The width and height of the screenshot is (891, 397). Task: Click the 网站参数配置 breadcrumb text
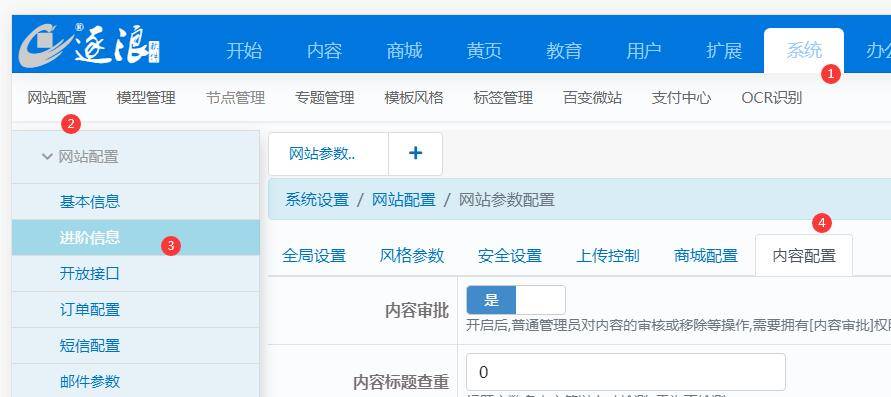[506, 200]
